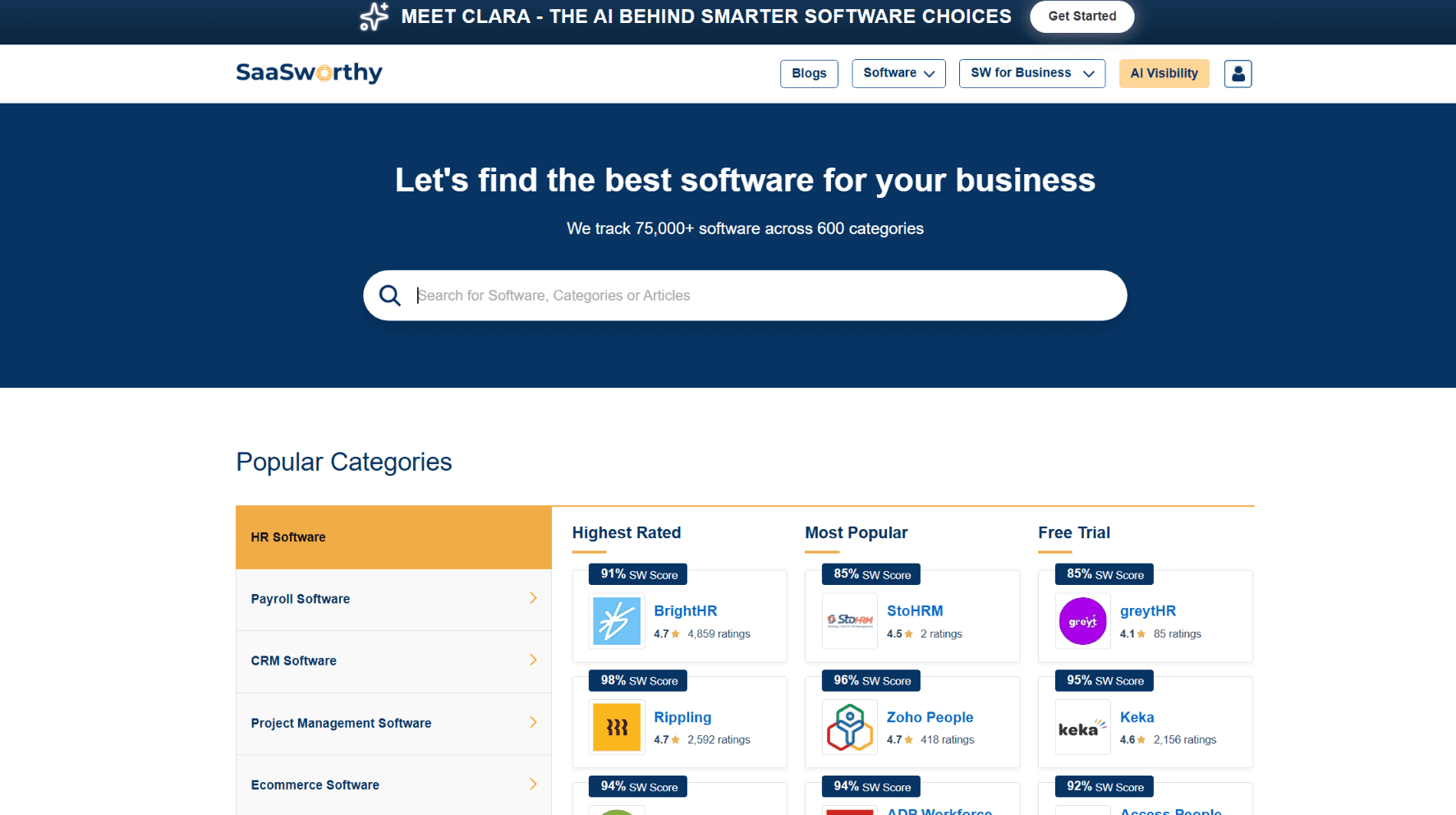Click the SaaSworthy site logo
The width and height of the screenshot is (1456, 815).
(309, 73)
